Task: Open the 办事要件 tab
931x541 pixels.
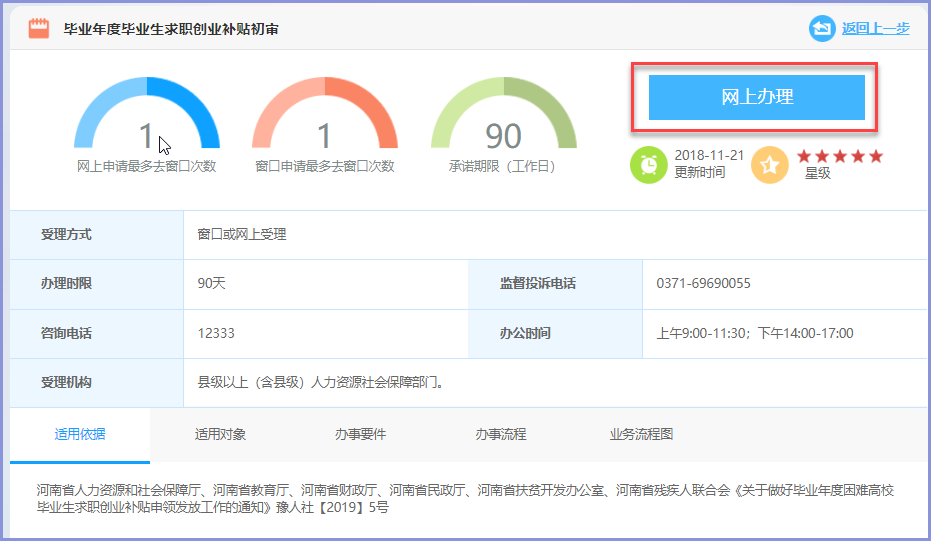Action: (360, 435)
